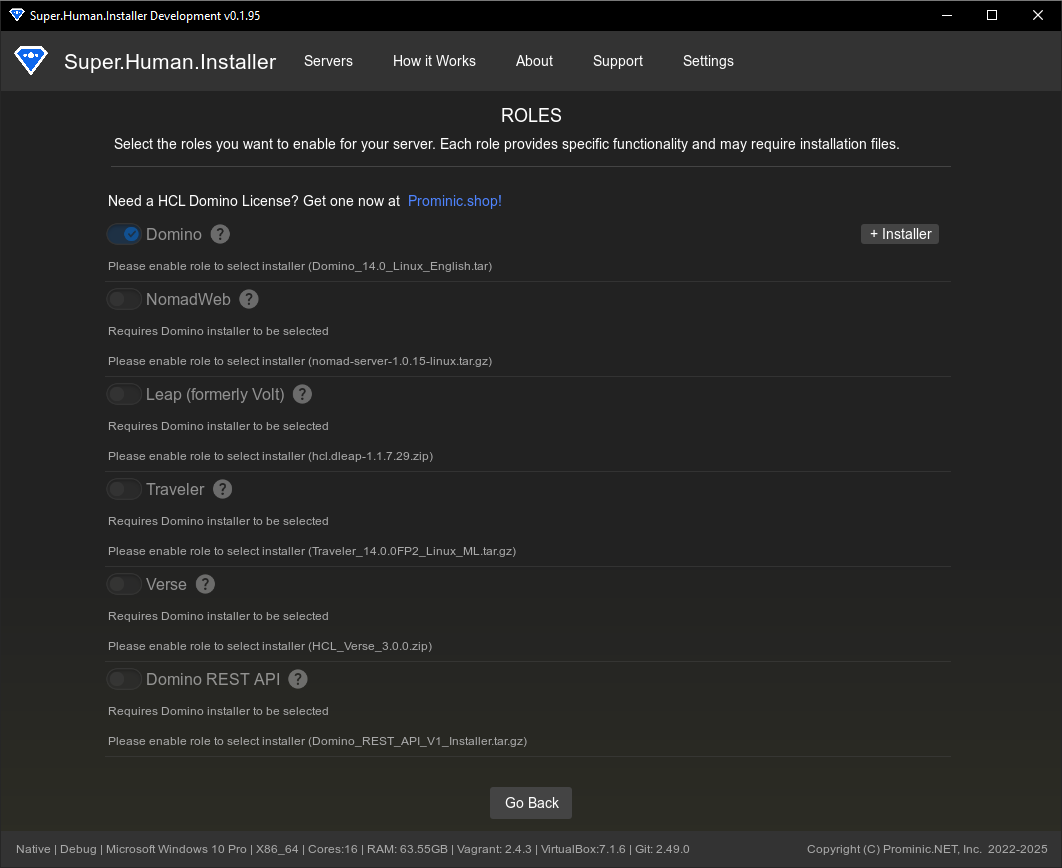Enable the Domino REST API role
1062x868 pixels.
tap(123, 679)
